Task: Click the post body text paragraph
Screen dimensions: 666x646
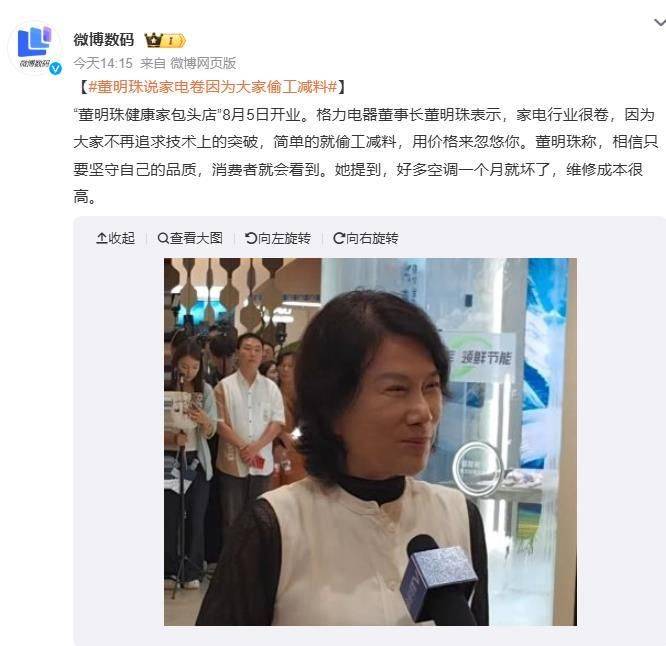Action: [x=366, y=155]
